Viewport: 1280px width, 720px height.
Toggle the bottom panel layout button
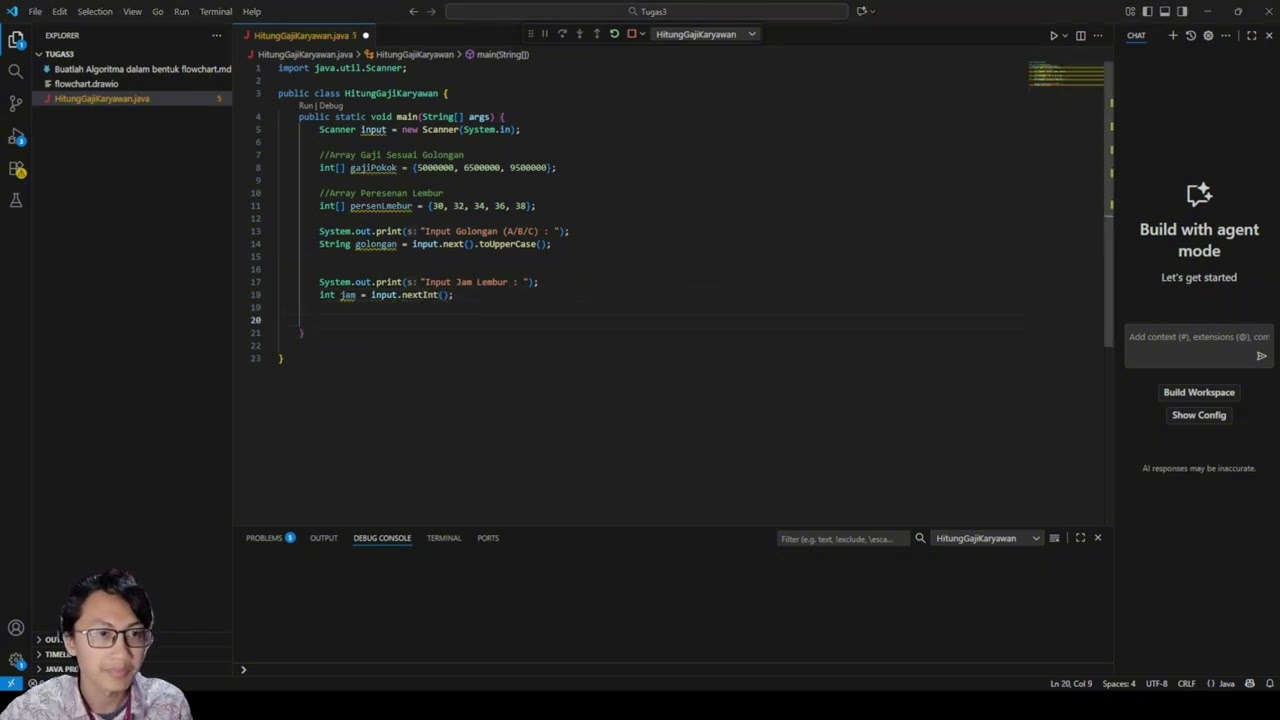[1165, 12]
